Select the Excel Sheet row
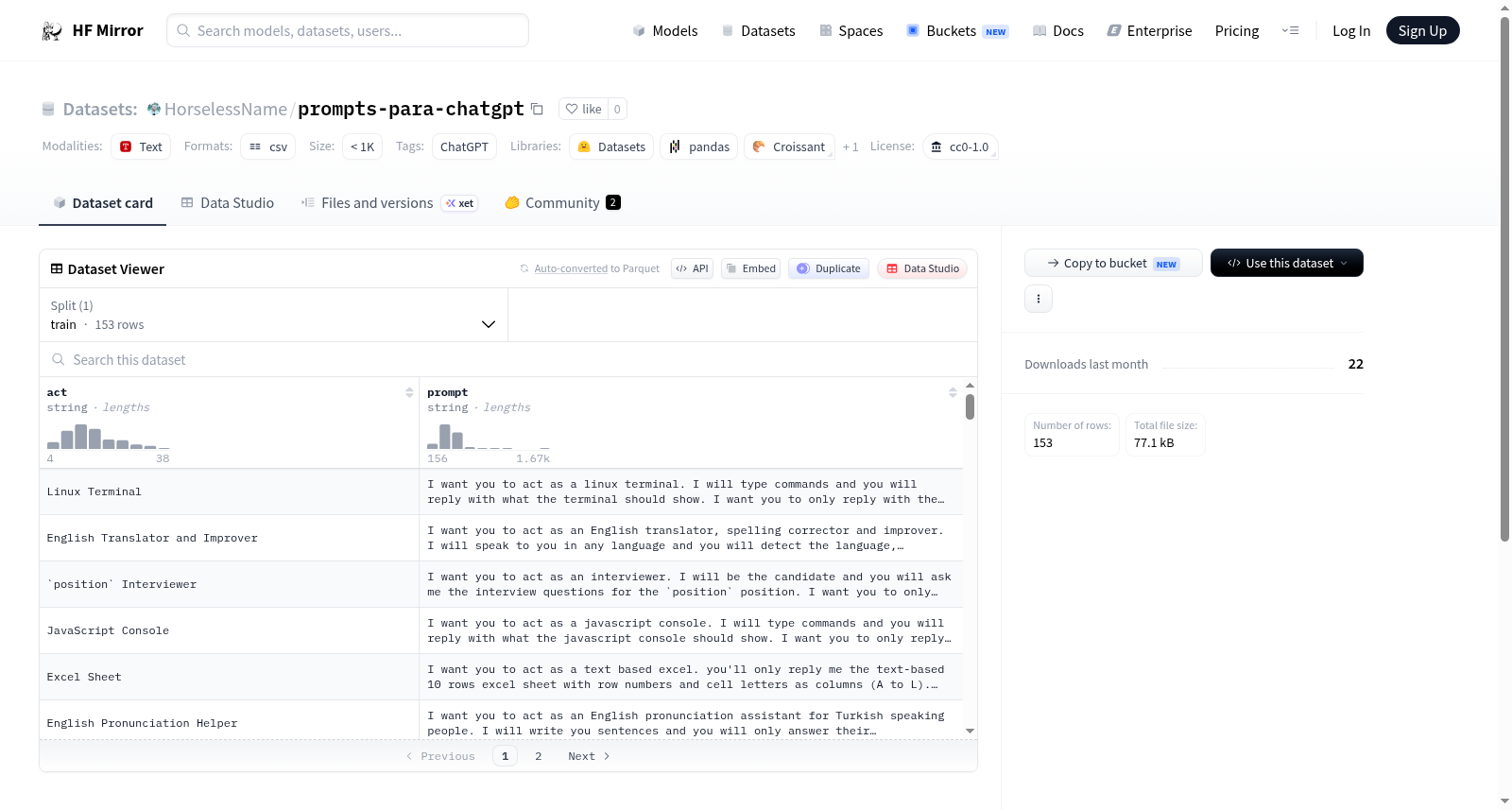Image resolution: width=1512 pixels, height=810 pixels. [x=501, y=677]
